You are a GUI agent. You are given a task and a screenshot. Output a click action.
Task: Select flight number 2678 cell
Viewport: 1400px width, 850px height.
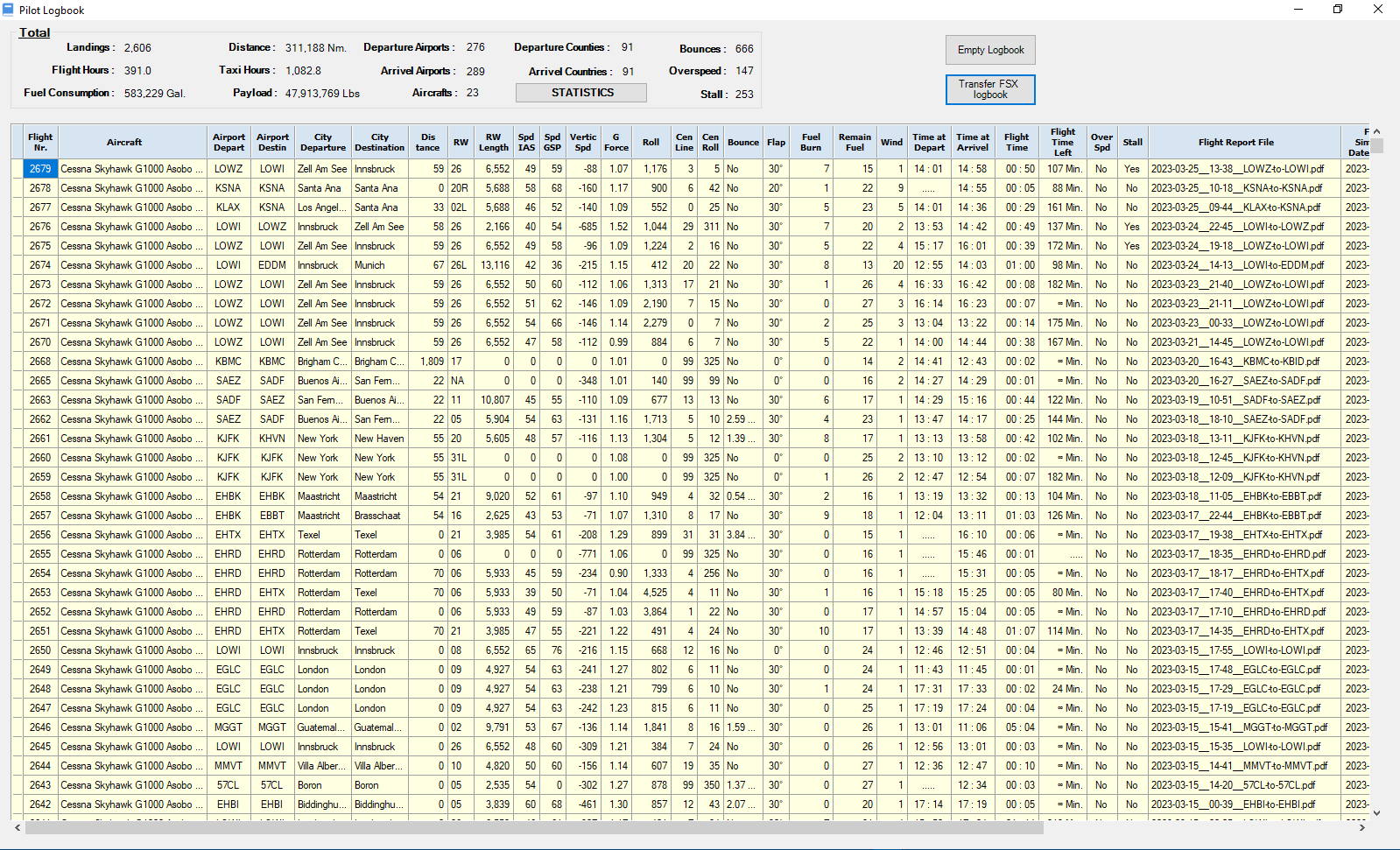coord(40,188)
